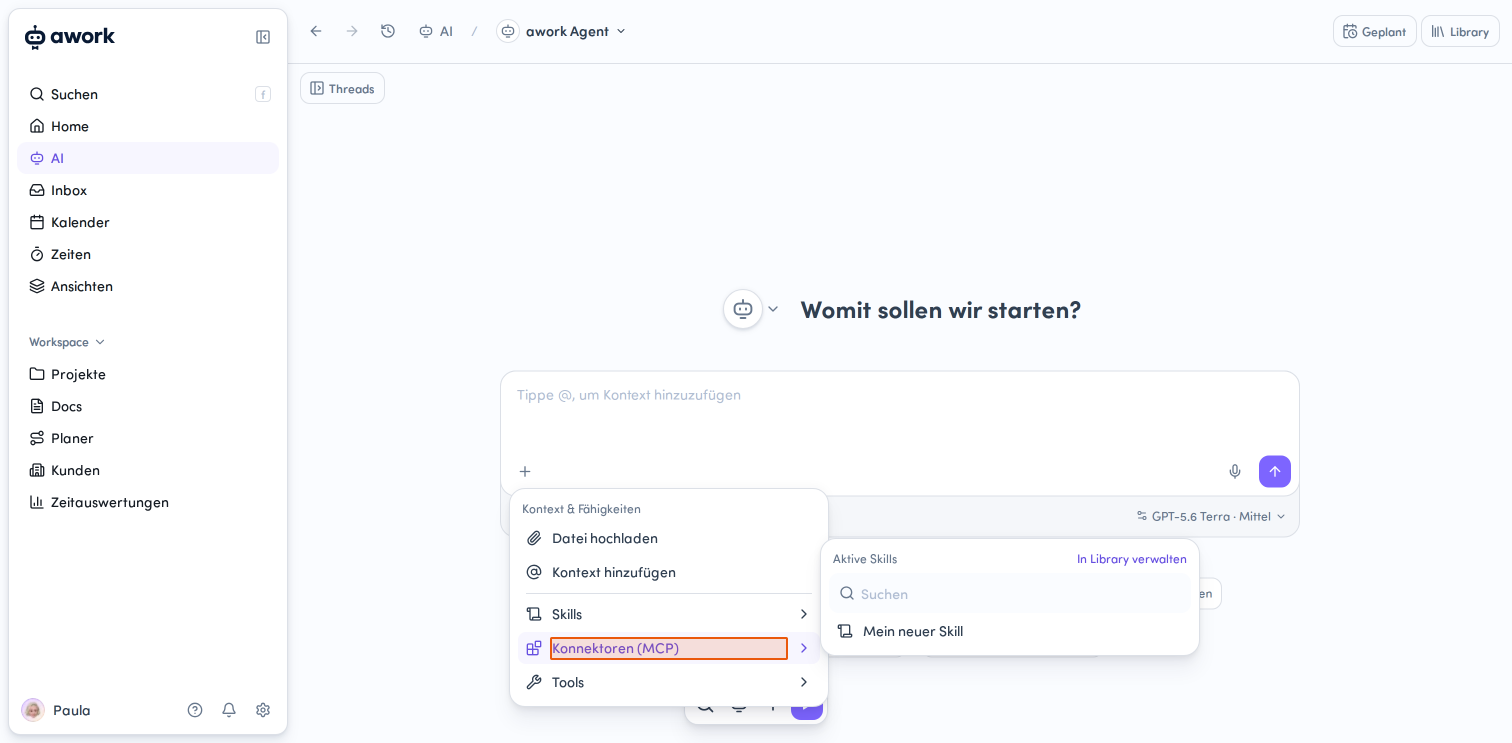Open the awork Agent dropdown in header
Viewport: 1512px width, 743px height.
562,31
